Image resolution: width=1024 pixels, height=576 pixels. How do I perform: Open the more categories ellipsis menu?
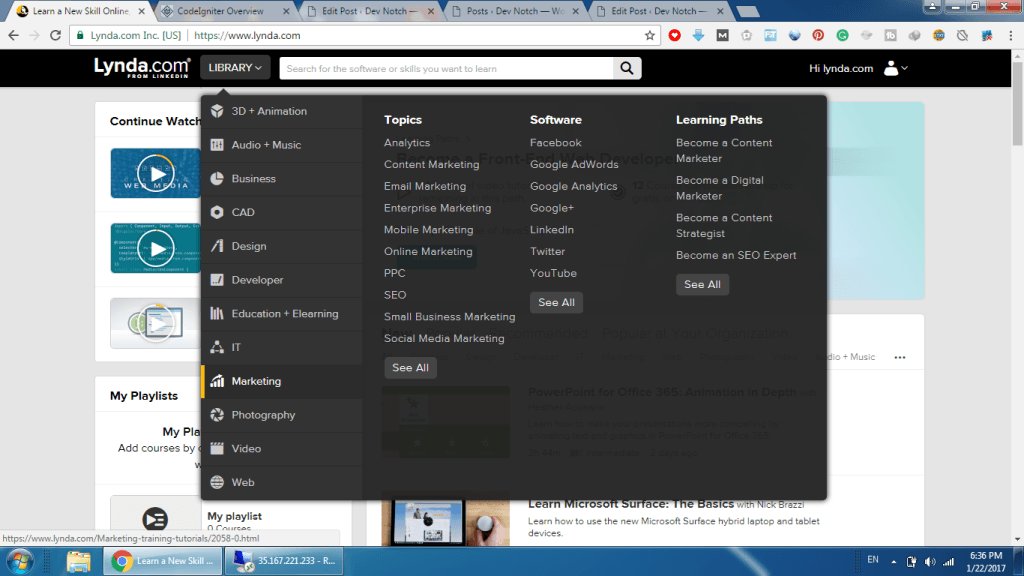(900, 357)
